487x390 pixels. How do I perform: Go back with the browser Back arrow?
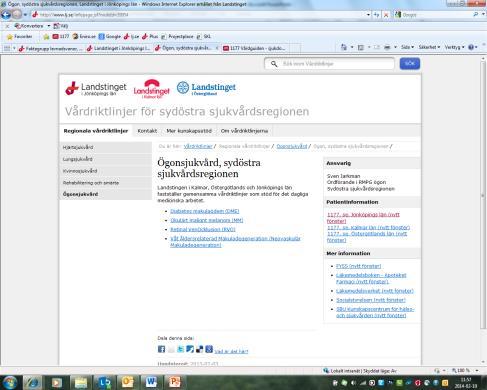pyautogui.click(x=6, y=14)
